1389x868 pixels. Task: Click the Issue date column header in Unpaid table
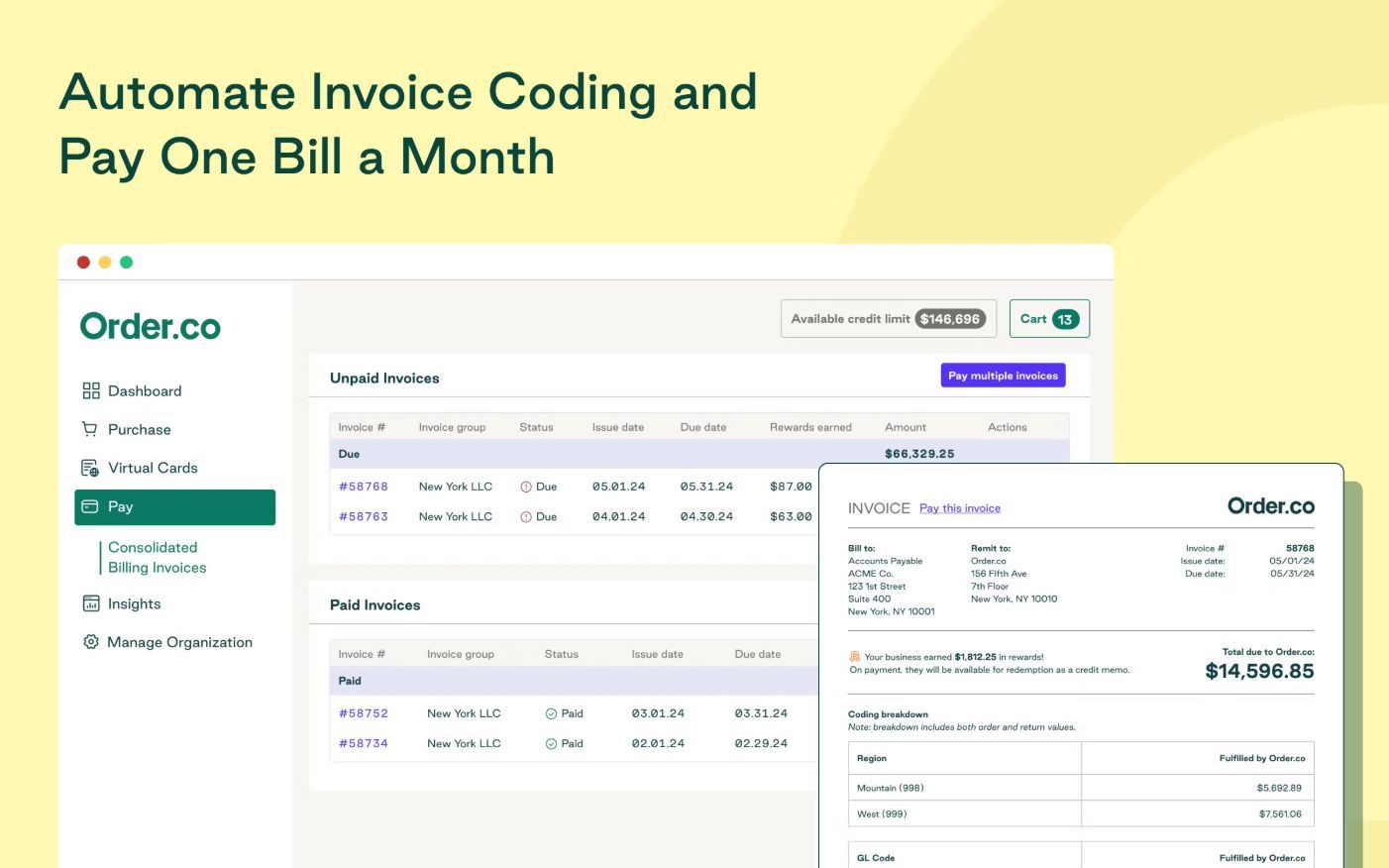tap(618, 427)
